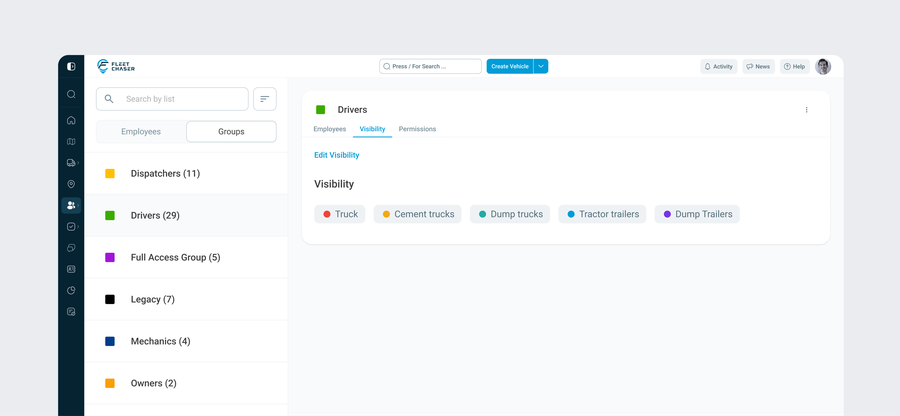Click the black Legacy color swatch
The width and height of the screenshot is (900, 416).
point(110,299)
